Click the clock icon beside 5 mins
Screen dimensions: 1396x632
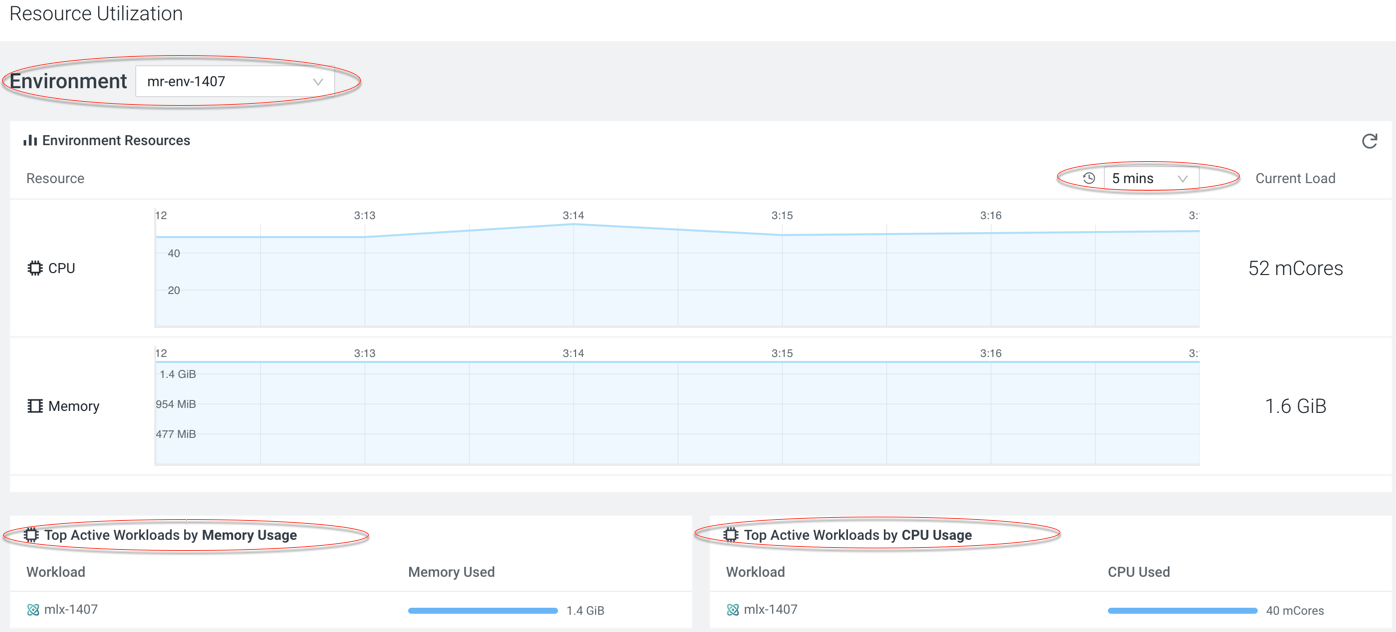[x=1089, y=178]
